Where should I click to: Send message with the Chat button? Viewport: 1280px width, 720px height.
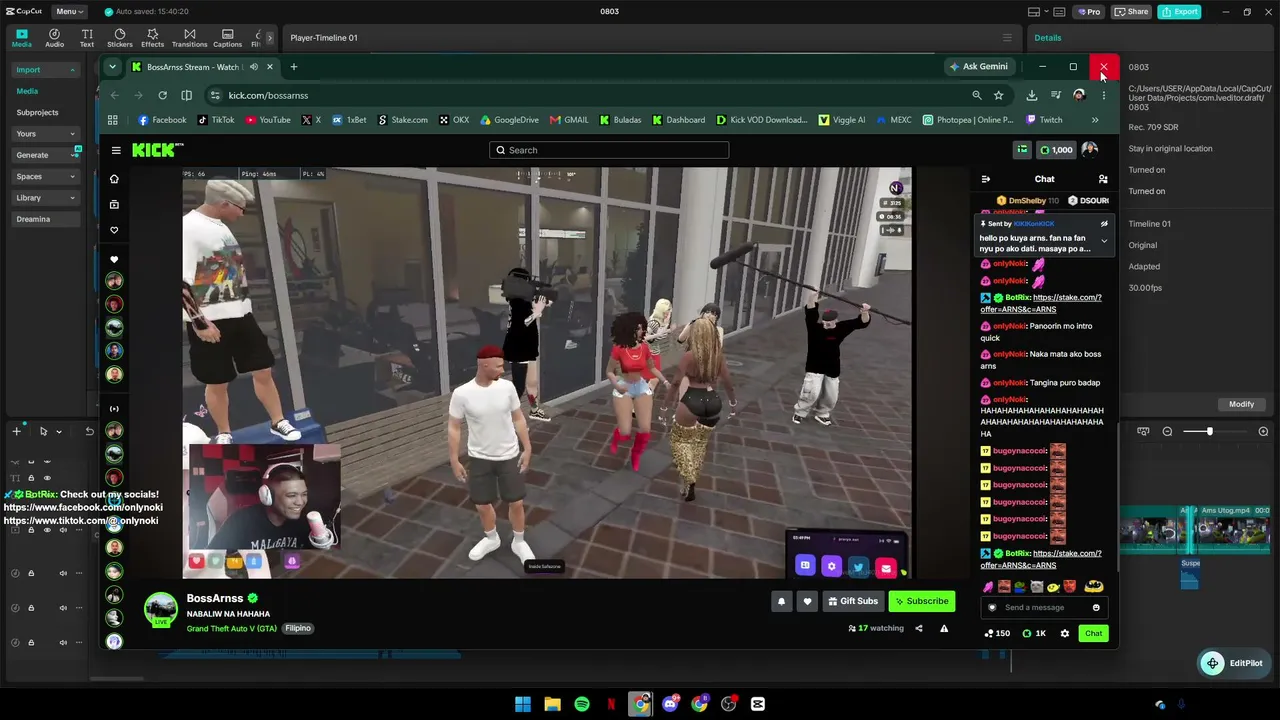[1094, 633]
